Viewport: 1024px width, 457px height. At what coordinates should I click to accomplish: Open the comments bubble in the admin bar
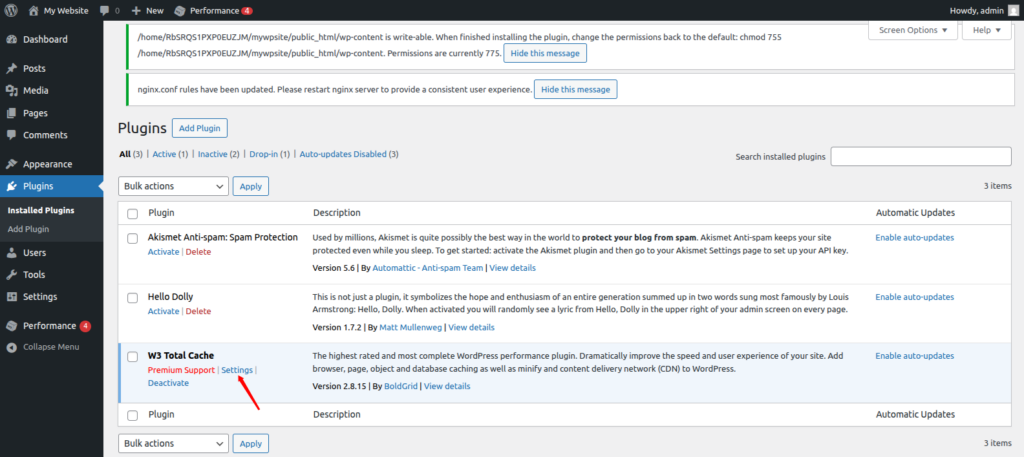click(x=105, y=11)
